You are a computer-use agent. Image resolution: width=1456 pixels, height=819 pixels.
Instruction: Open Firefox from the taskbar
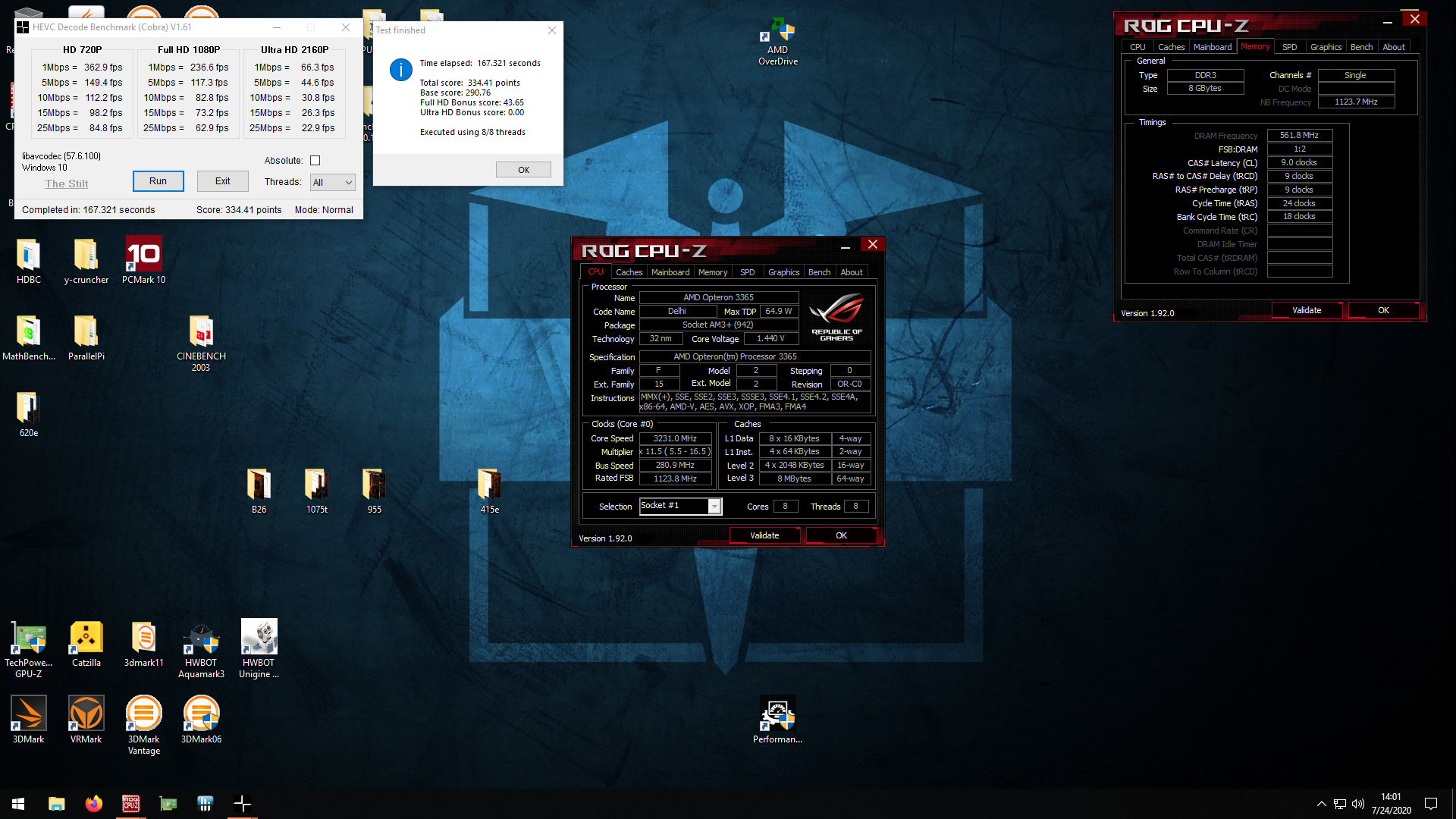click(x=93, y=804)
